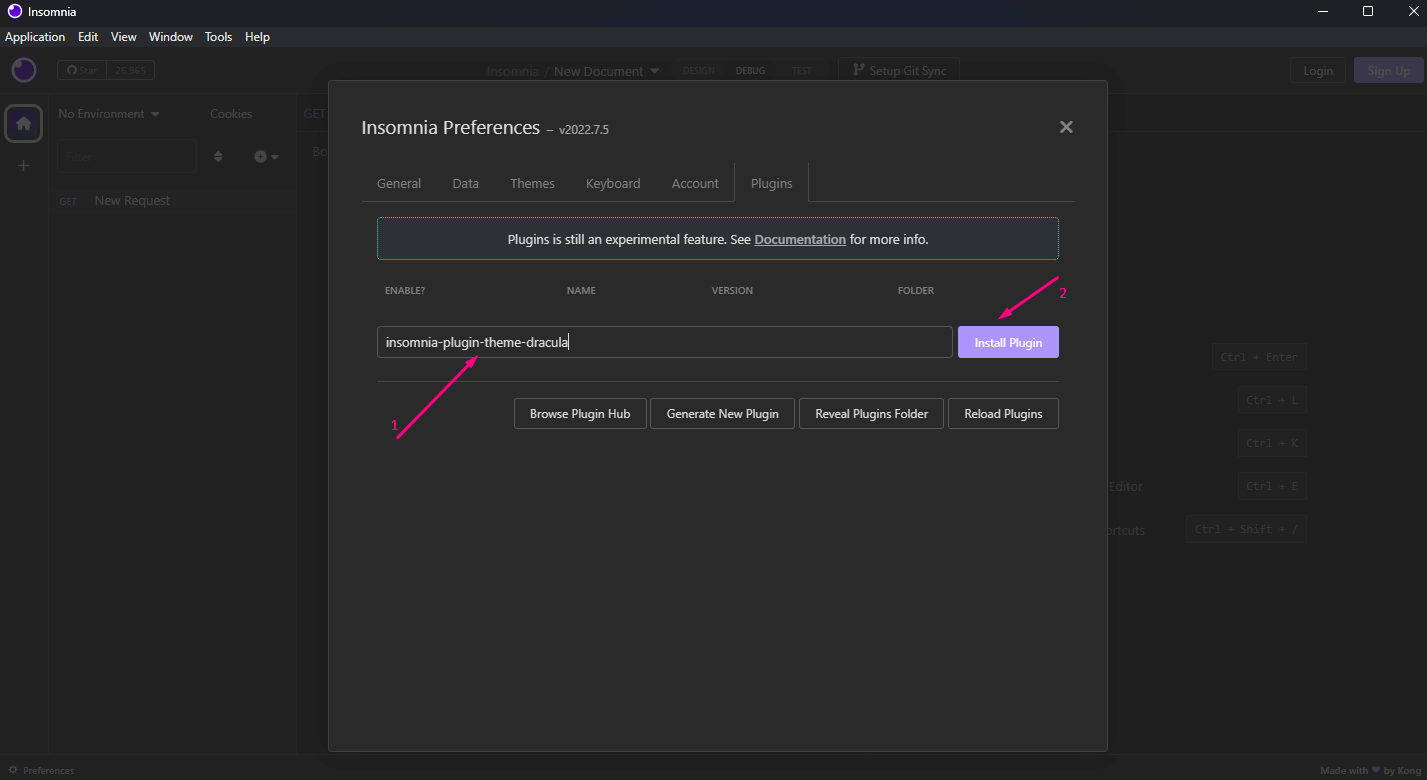The image size is (1427, 780).
Task: Click the Sign Up button
Action: (x=1388, y=70)
